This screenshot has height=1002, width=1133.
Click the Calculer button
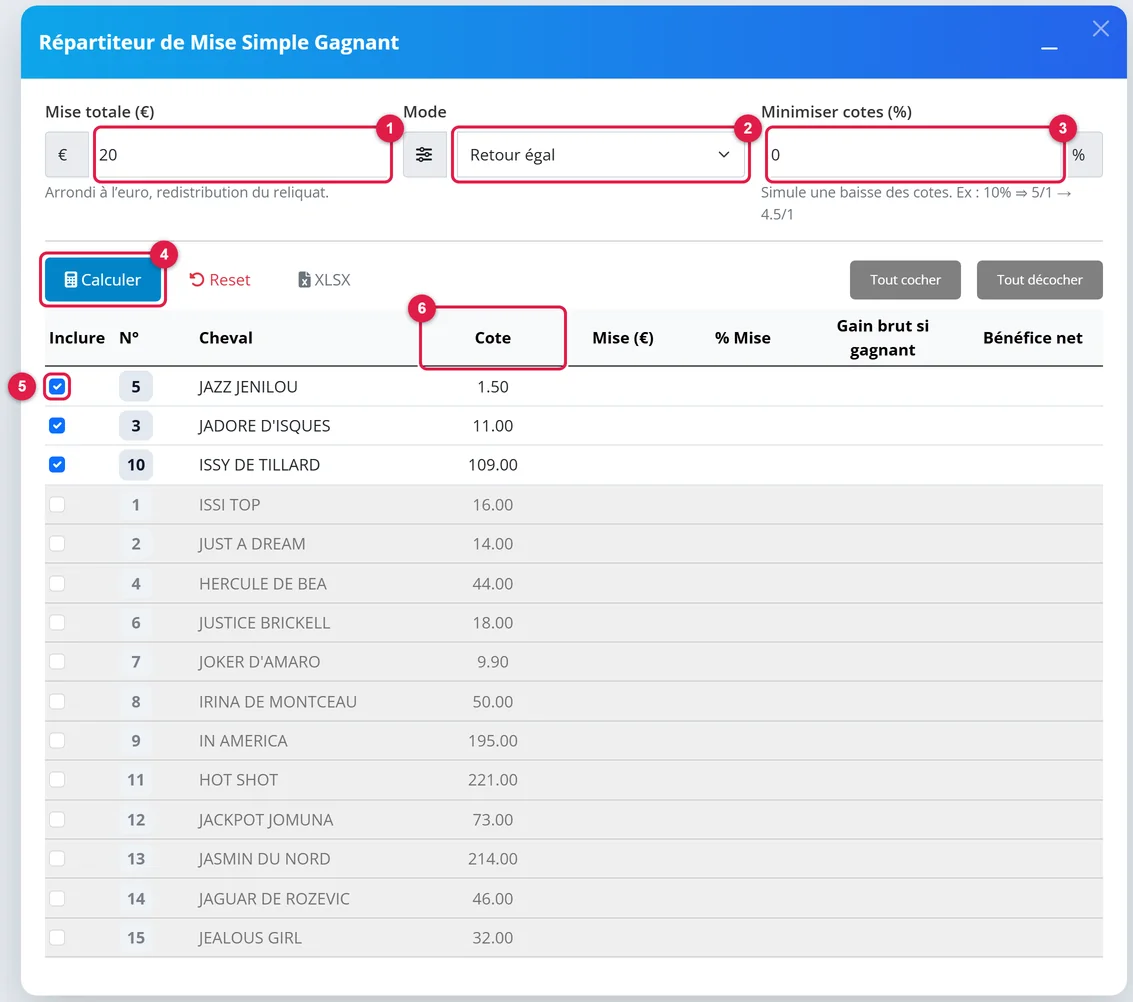click(x=103, y=280)
